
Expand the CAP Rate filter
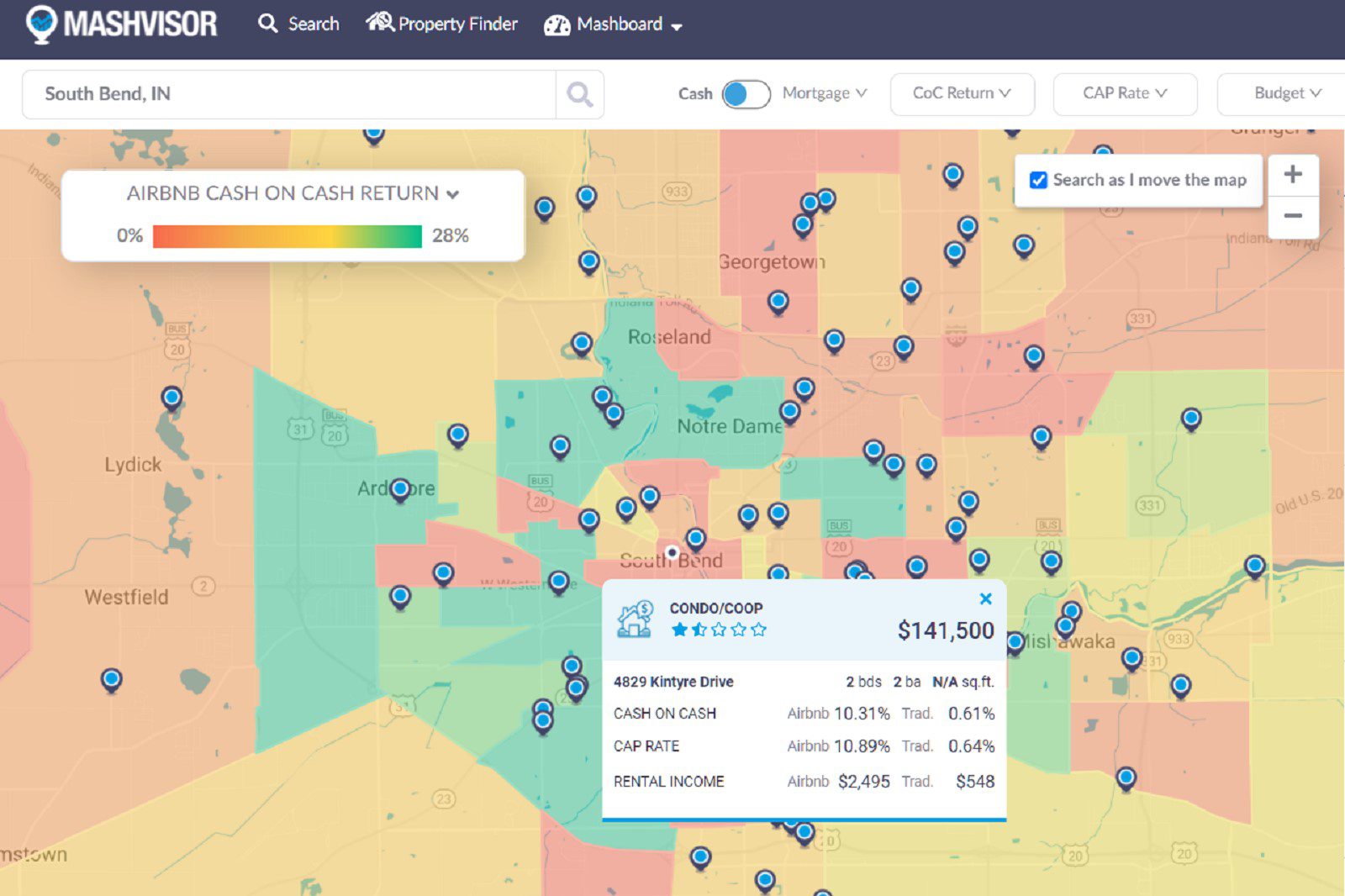[1124, 93]
